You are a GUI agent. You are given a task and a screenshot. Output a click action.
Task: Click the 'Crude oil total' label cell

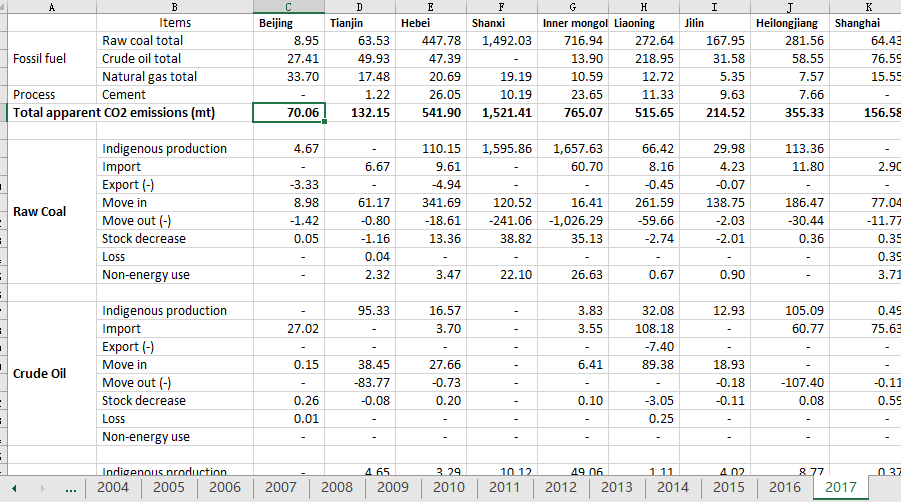coord(175,59)
